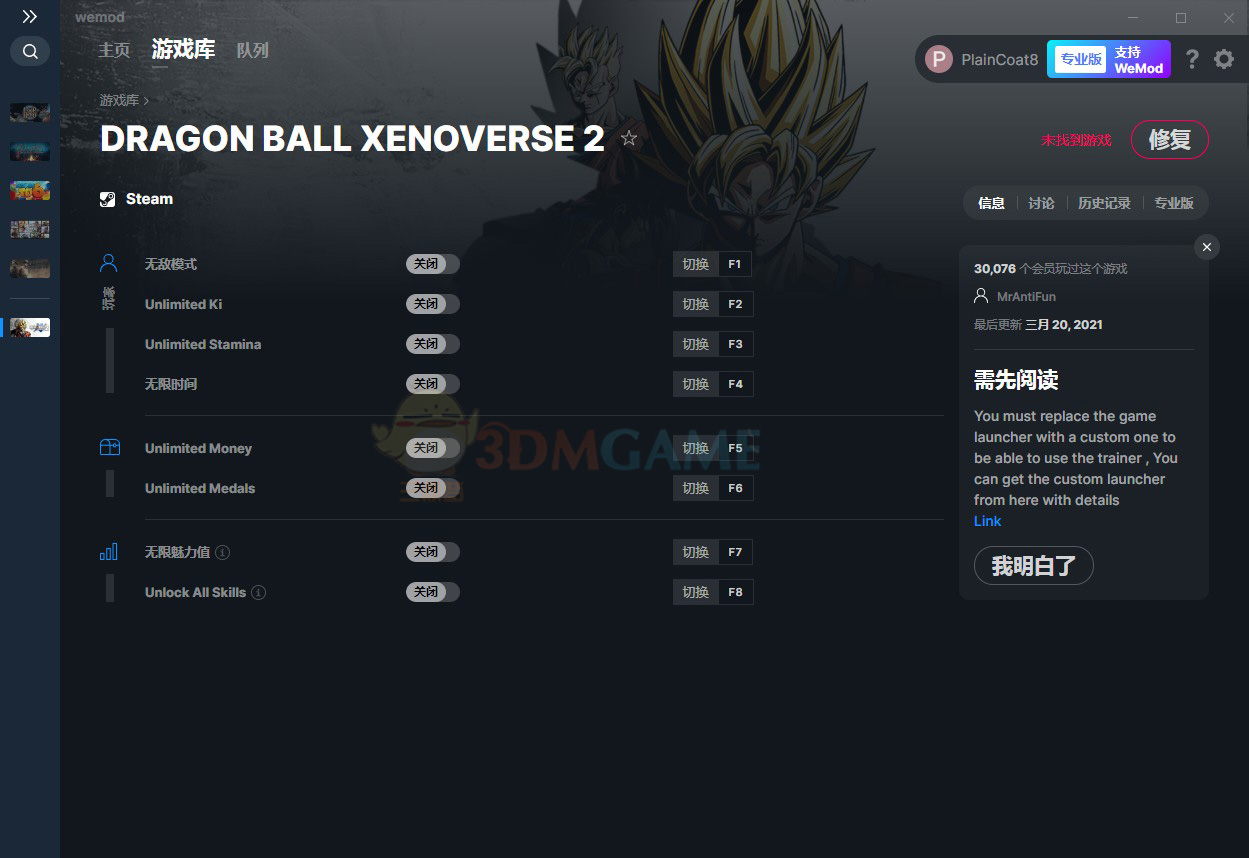Click the Steam platform icon

click(x=108, y=199)
